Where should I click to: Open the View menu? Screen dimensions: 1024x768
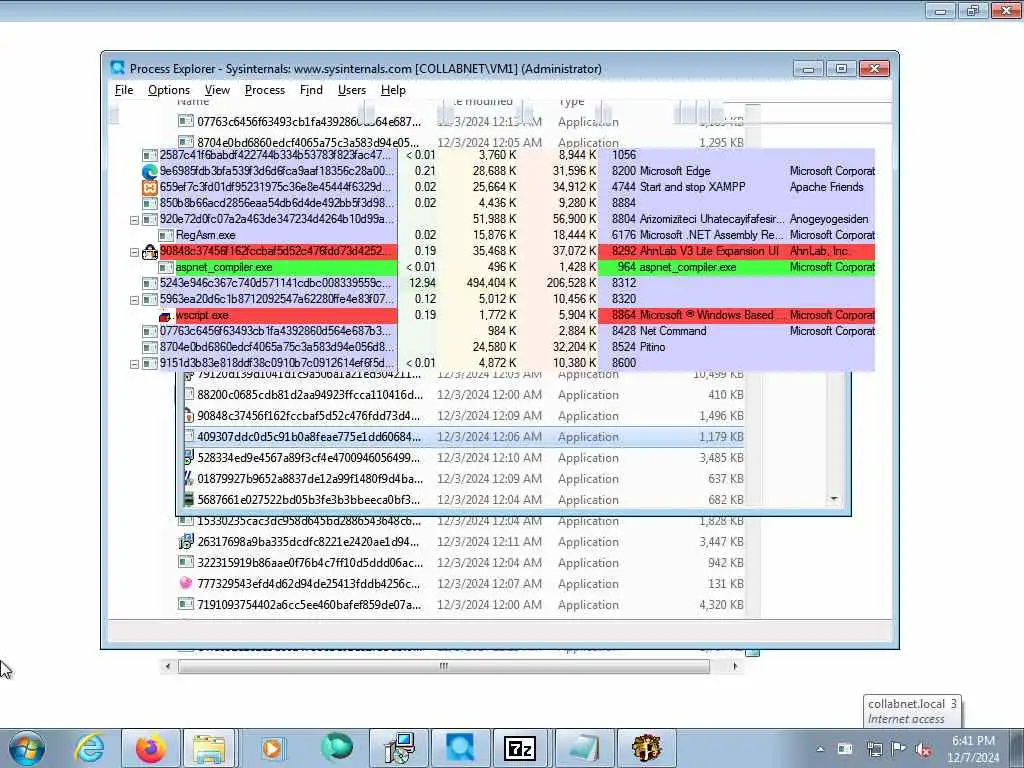[217, 90]
